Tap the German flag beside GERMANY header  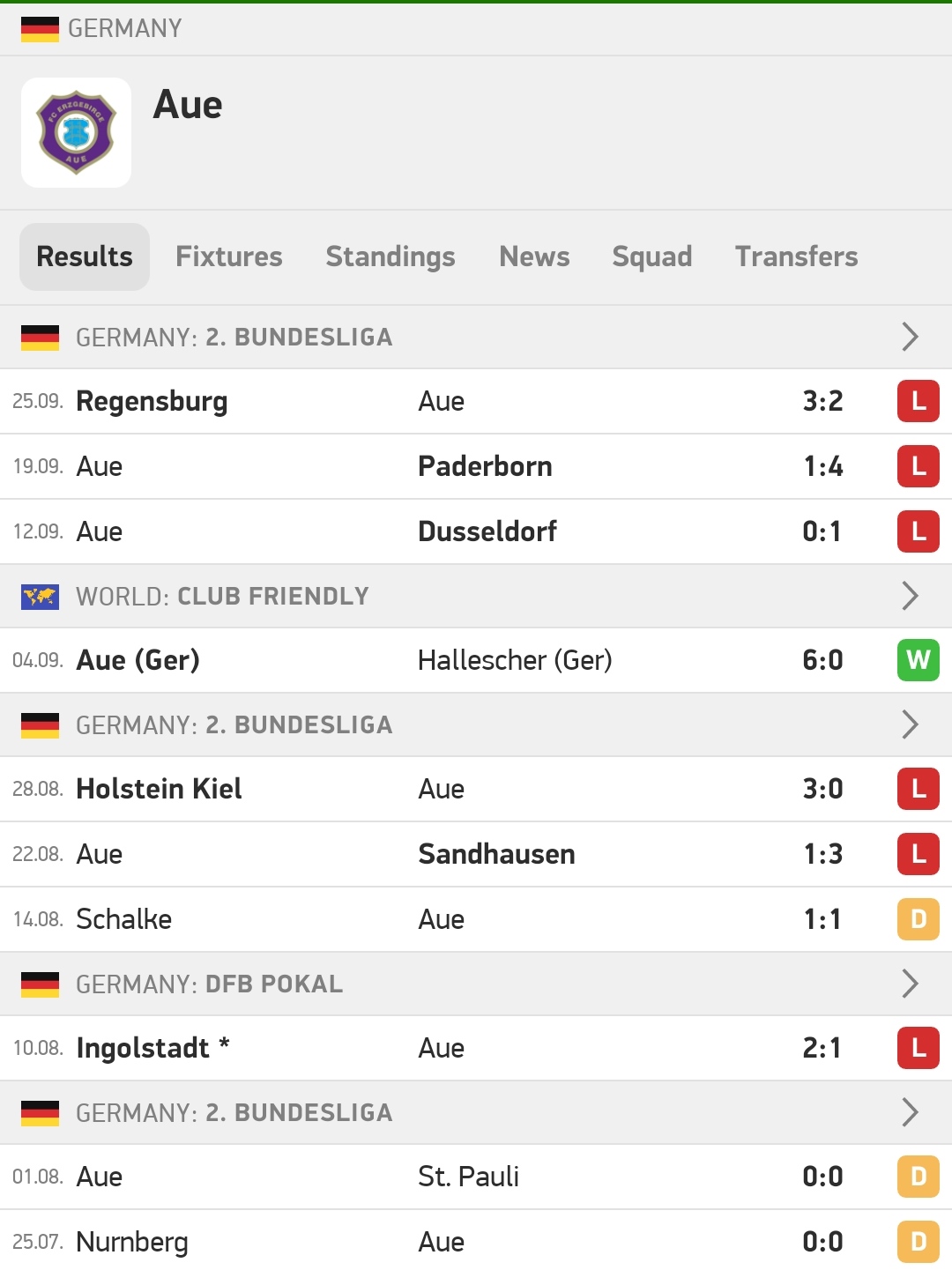(40, 29)
